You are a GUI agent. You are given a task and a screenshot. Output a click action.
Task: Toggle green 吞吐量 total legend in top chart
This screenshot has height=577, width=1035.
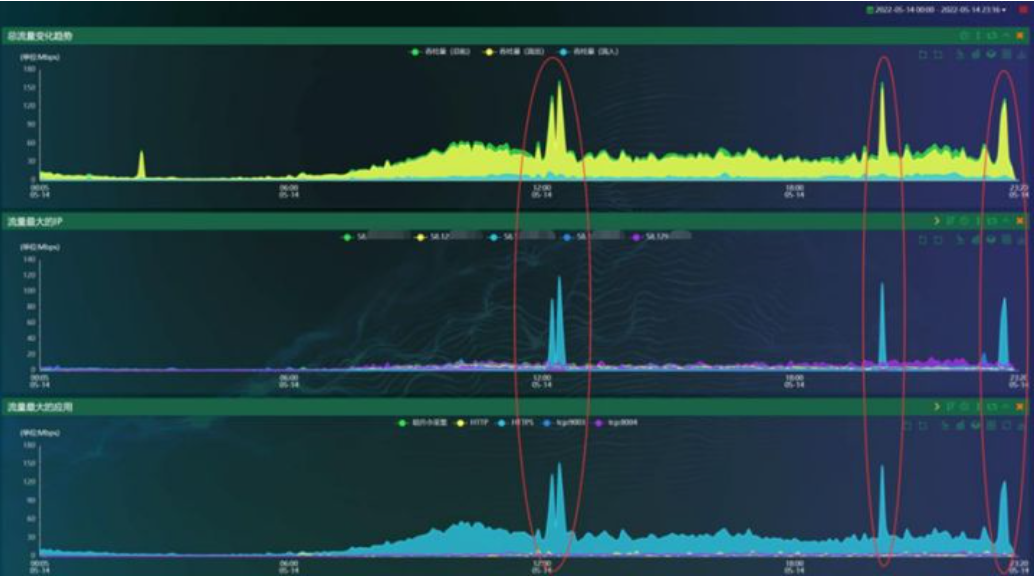(x=440, y=51)
